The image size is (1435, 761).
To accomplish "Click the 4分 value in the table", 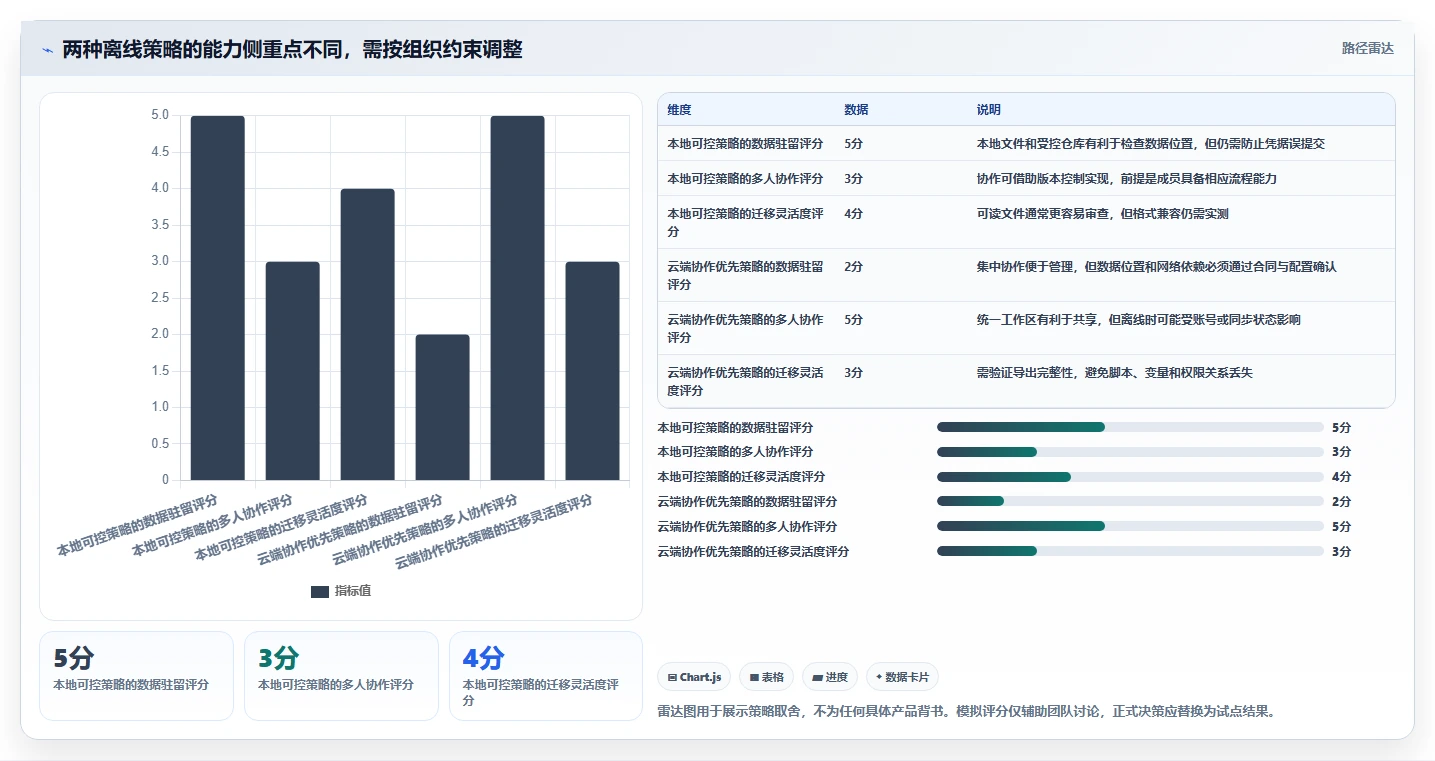I will coord(853,214).
